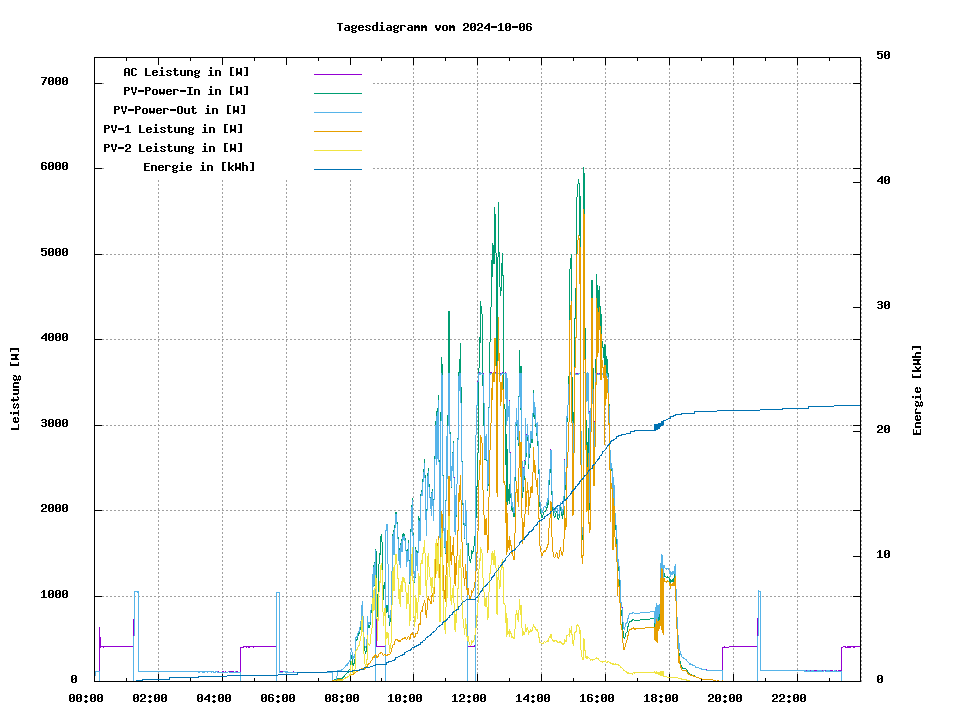
Task: Click the 7000 value on power axis
Action: point(54,82)
